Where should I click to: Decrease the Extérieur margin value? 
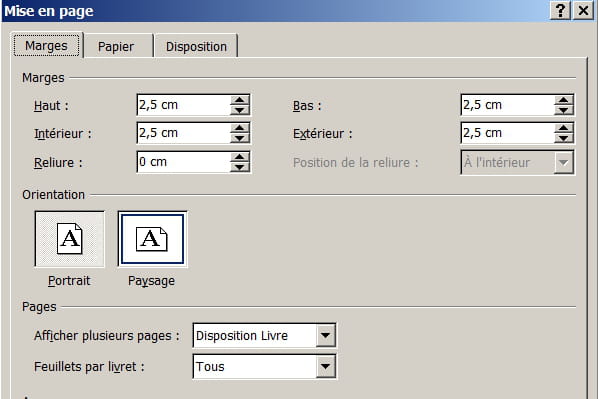(564, 138)
